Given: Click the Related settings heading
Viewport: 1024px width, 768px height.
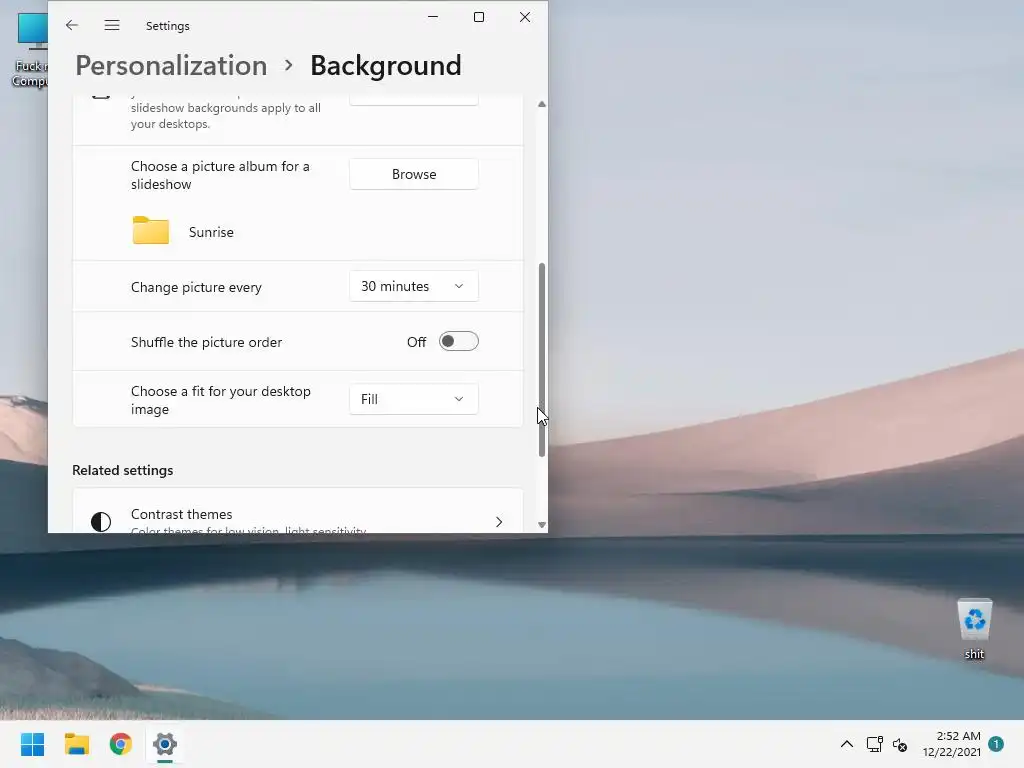Looking at the screenshot, I should point(123,470).
